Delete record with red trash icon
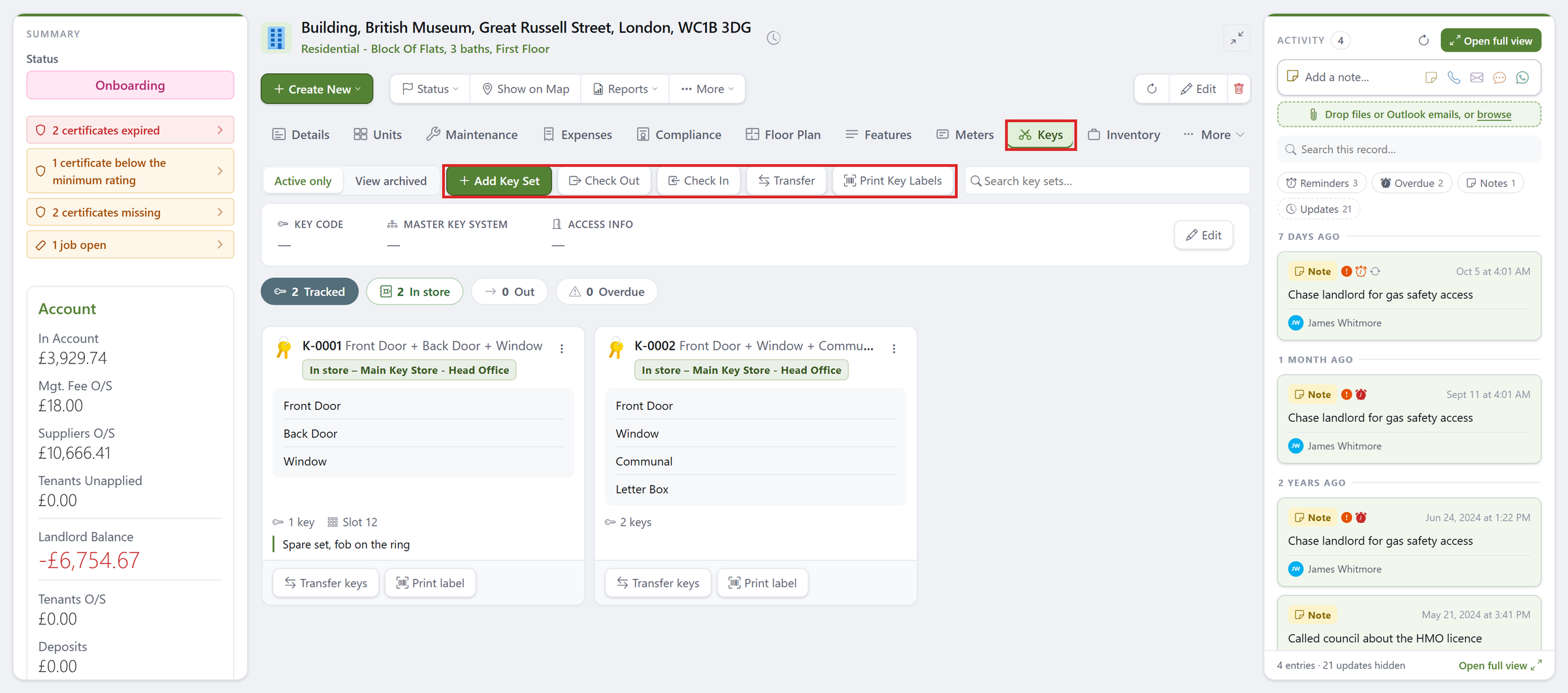 [x=1239, y=89]
